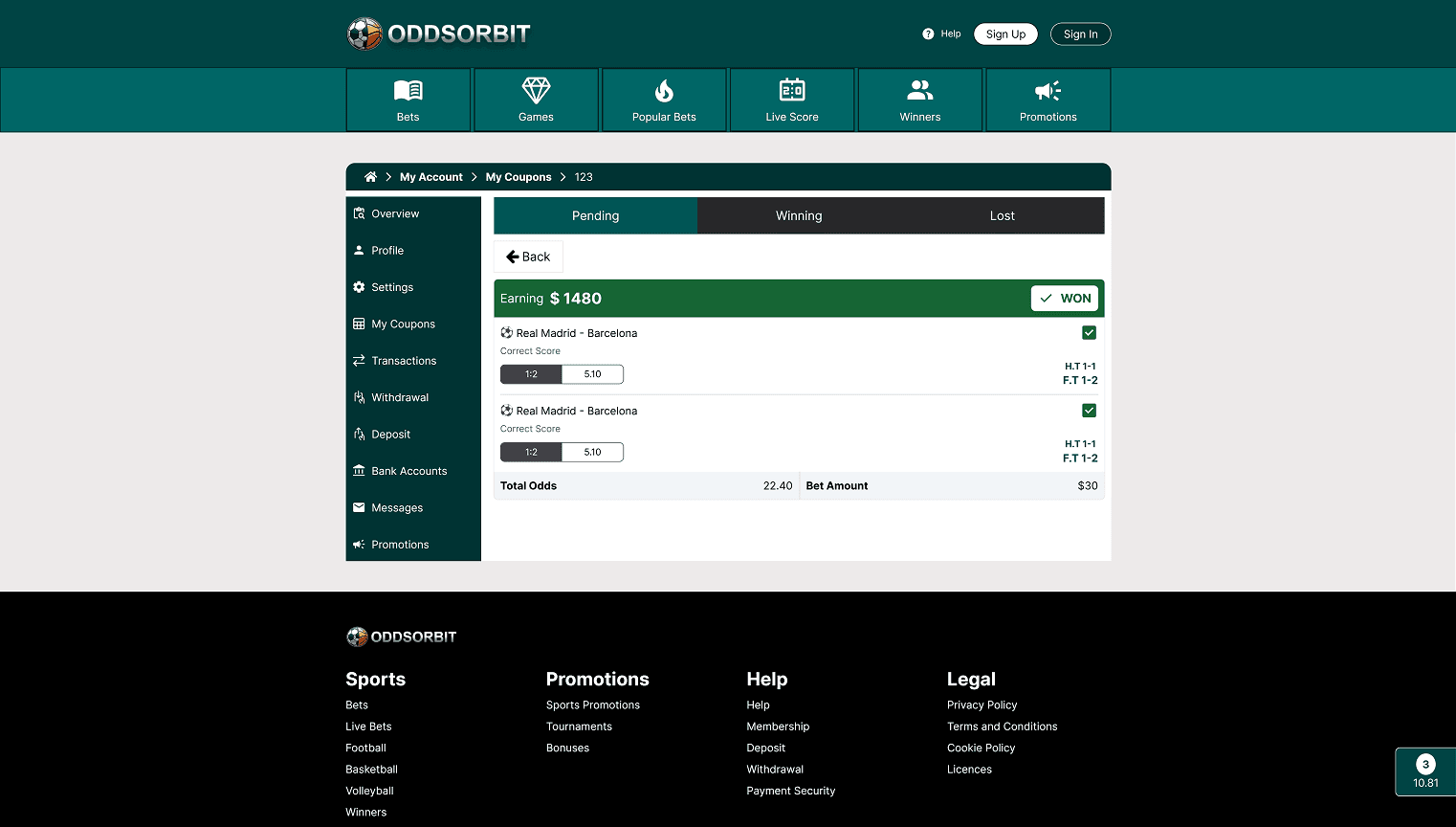The width and height of the screenshot is (1456, 827).
Task: Open the footer Tournaments link
Action: [579, 726]
